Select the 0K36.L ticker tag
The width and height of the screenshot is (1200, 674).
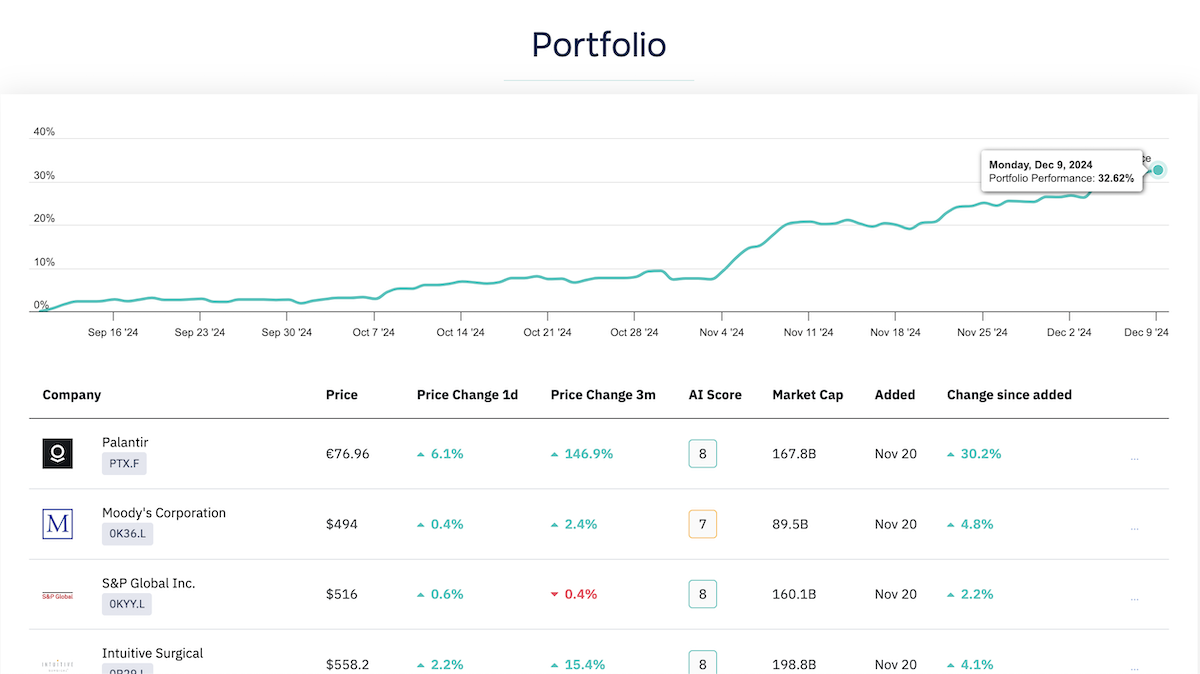127,534
